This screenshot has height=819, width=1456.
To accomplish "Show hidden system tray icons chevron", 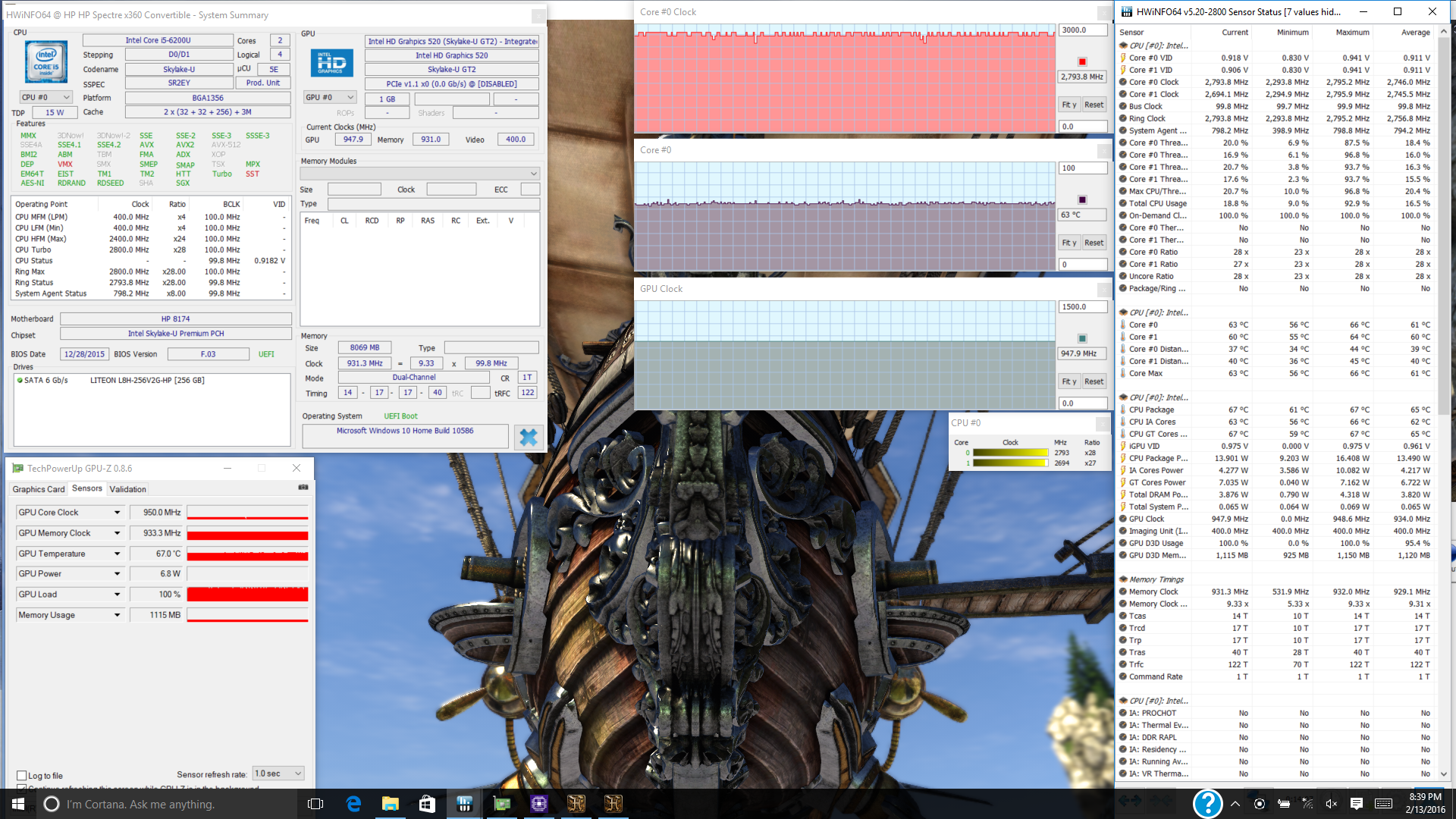I will click(1235, 804).
